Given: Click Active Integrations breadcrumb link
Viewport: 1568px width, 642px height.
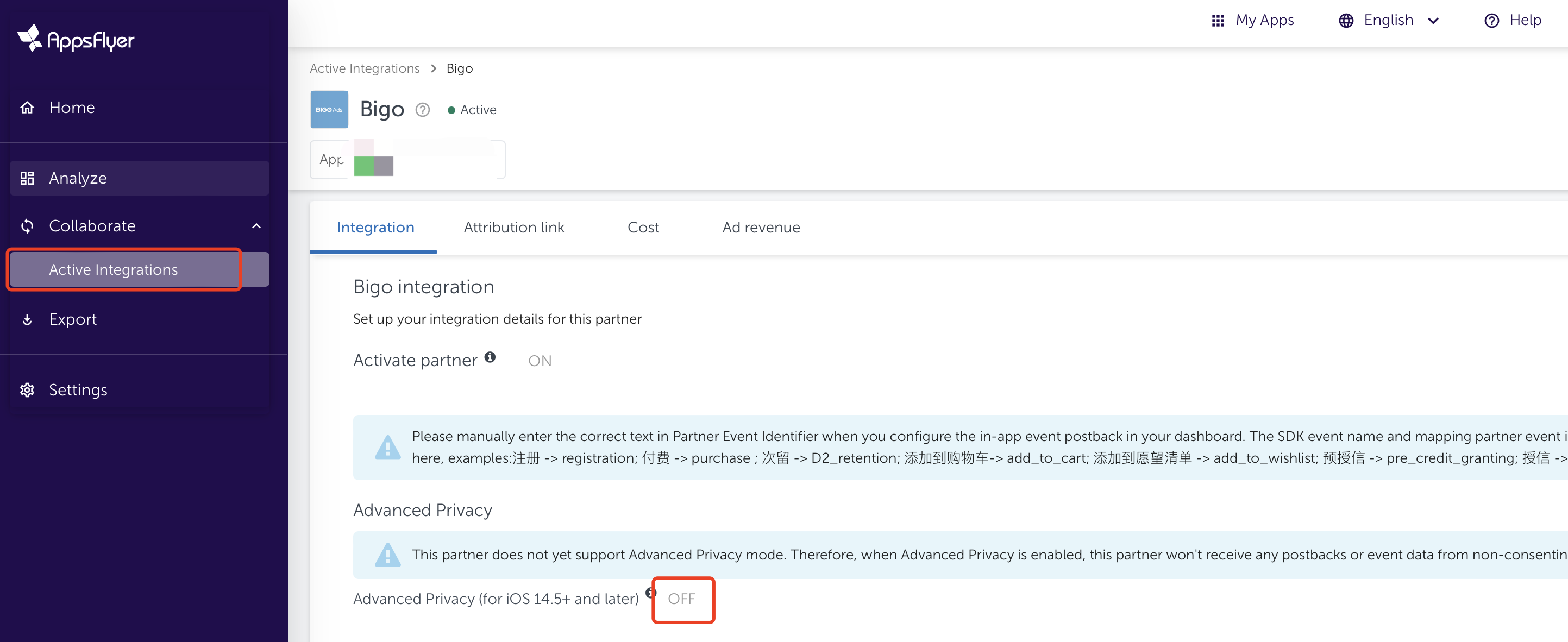Looking at the screenshot, I should (x=365, y=69).
